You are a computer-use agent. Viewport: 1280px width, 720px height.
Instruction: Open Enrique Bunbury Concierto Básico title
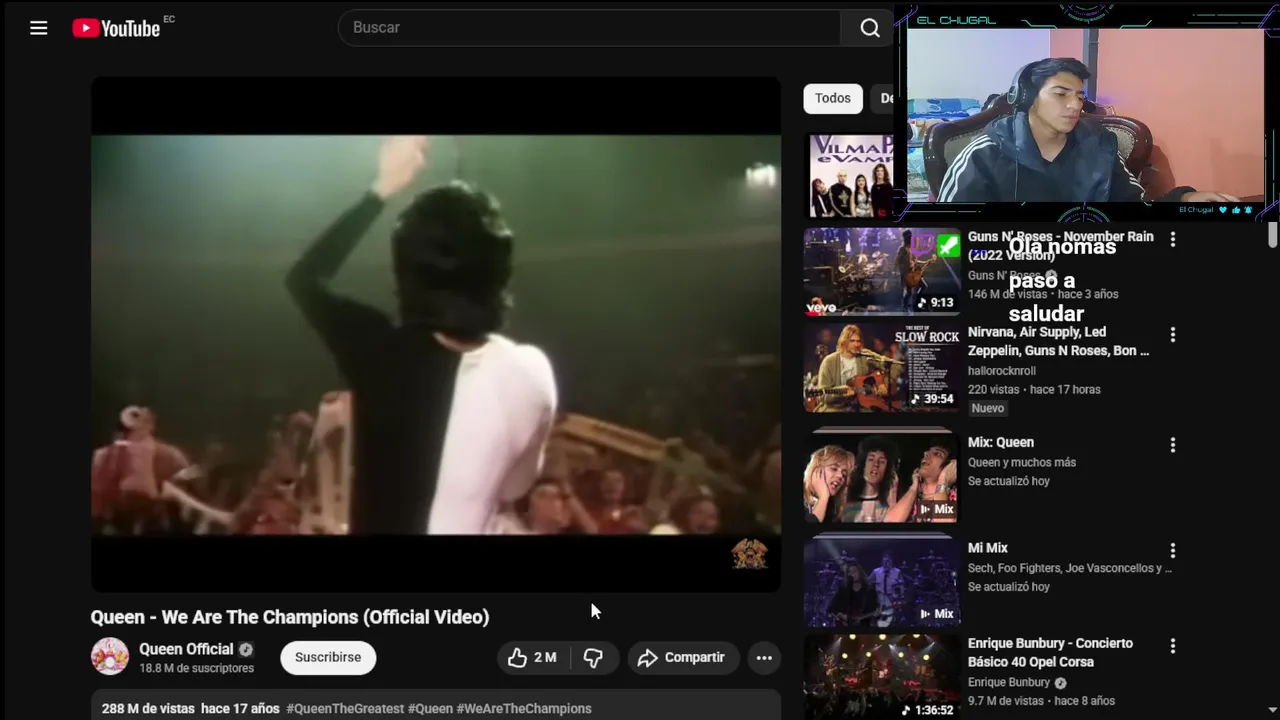(x=1050, y=652)
